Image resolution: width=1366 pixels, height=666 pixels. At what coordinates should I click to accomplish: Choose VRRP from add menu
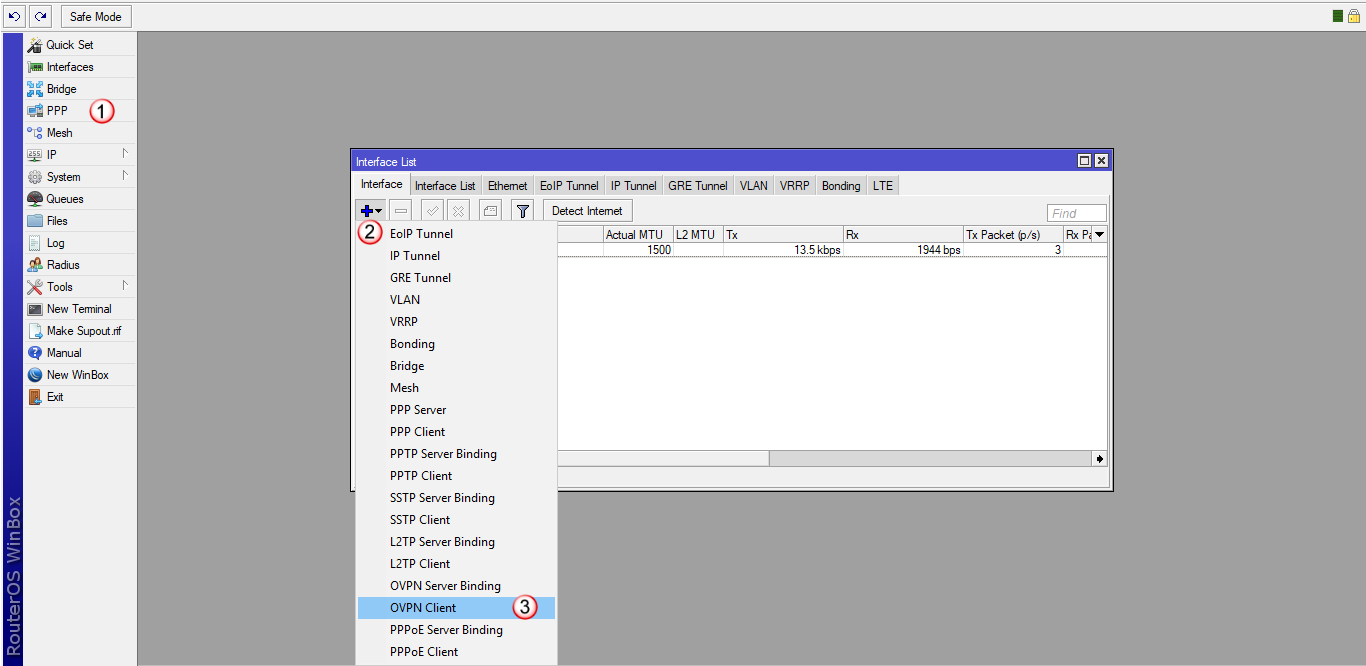coord(456,322)
